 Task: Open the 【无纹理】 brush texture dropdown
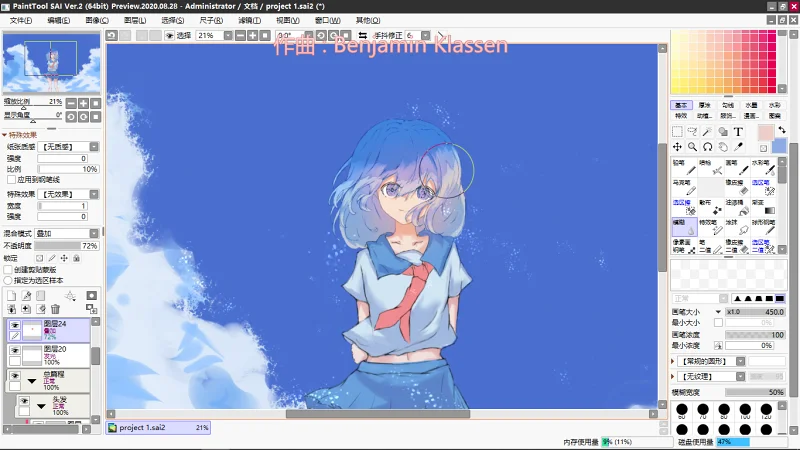[x=740, y=376]
